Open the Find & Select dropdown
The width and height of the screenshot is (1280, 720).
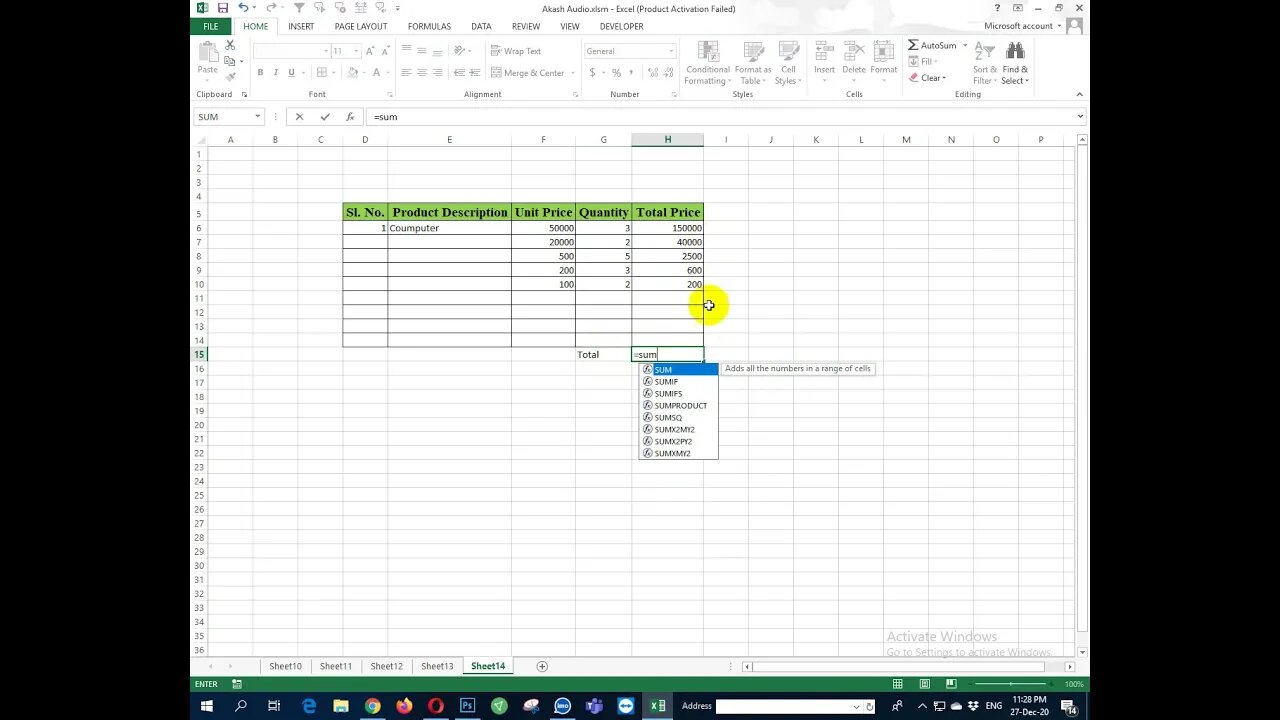(1015, 63)
